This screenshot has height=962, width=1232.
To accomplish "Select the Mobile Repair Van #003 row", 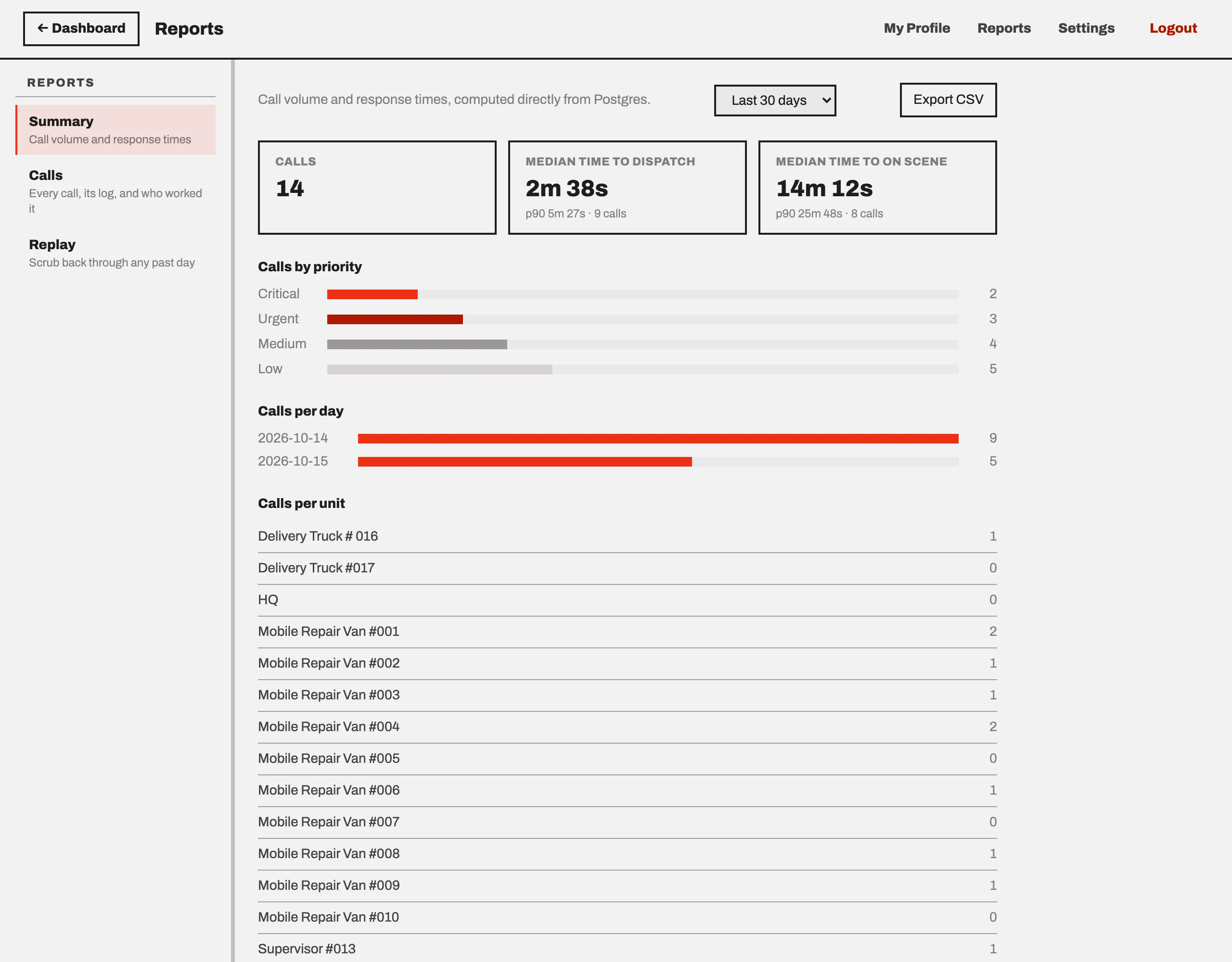I will tap(627, 695).
